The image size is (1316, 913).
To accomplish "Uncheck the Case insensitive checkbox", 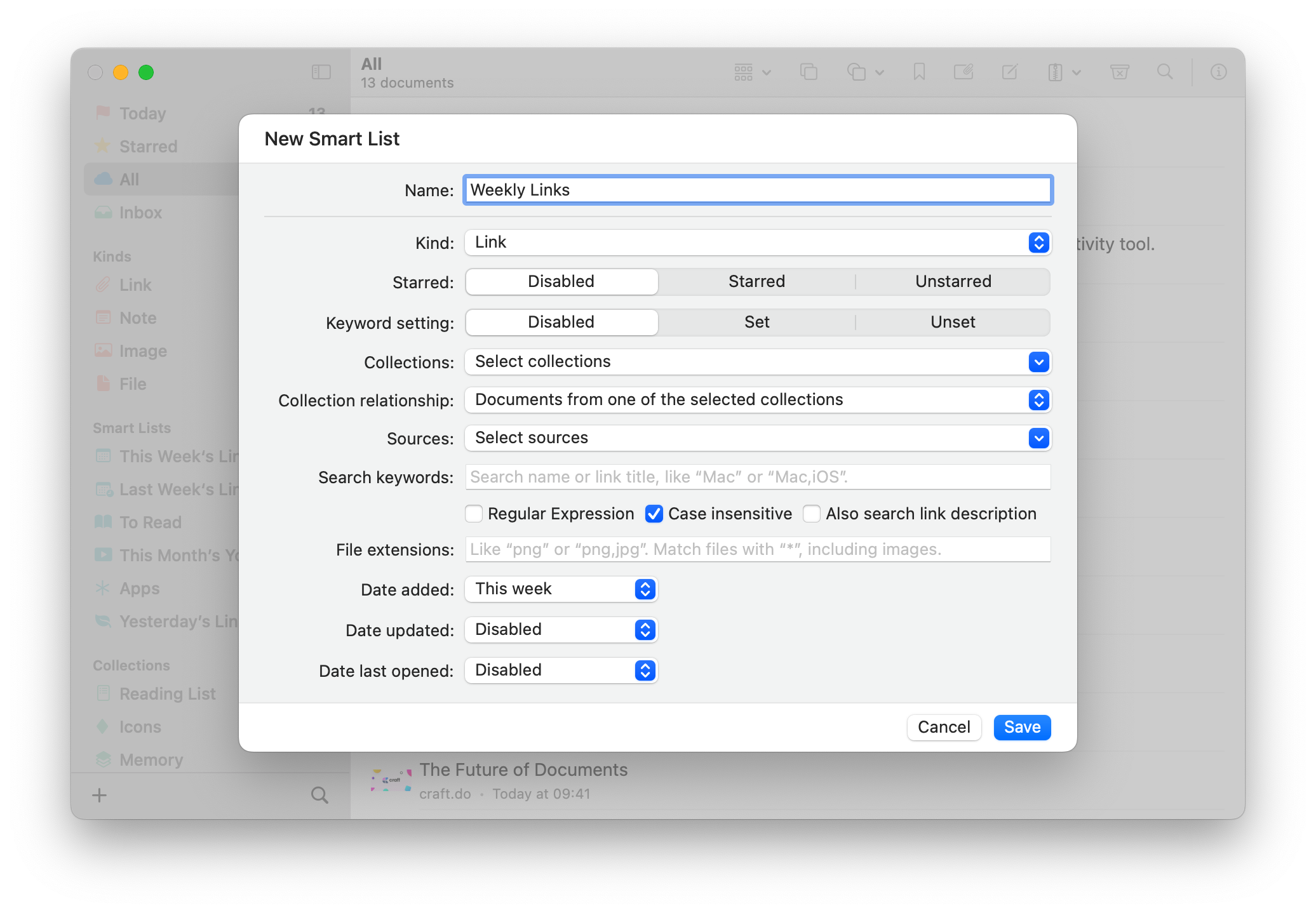I will tap(654, 514).
